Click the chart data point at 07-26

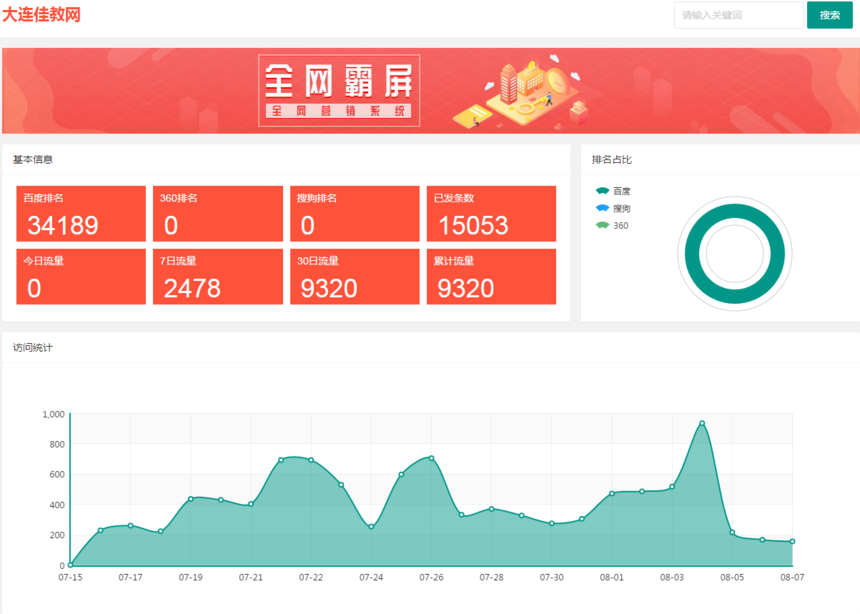pos(431,458)
